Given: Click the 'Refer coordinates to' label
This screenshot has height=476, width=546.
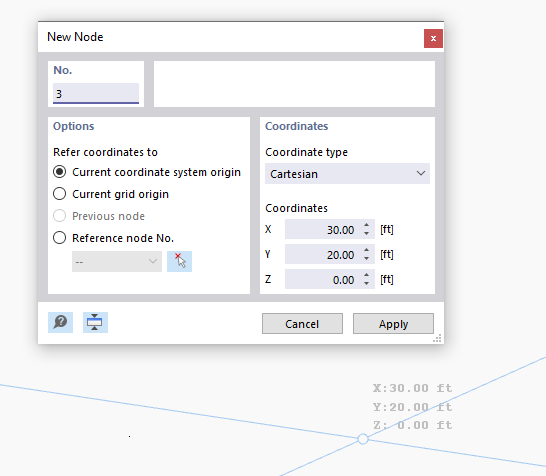Looking at the screenshot, I should (x=105, y=152).
